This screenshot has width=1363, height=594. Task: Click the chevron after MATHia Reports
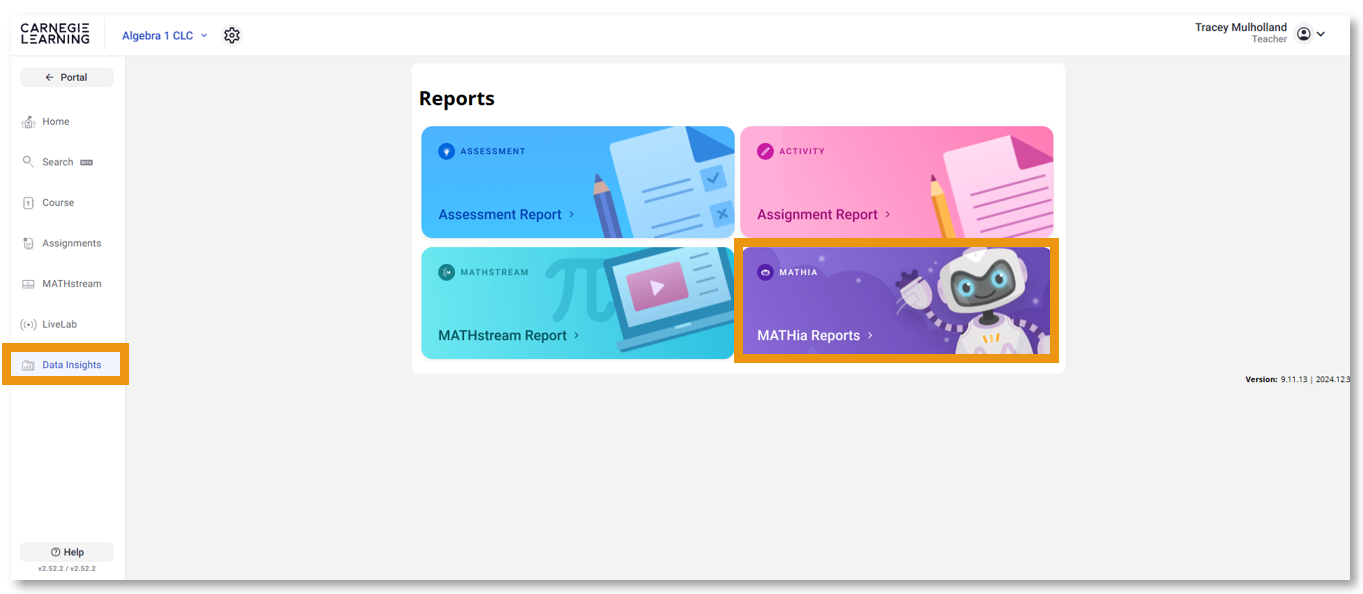coord(870,335)
